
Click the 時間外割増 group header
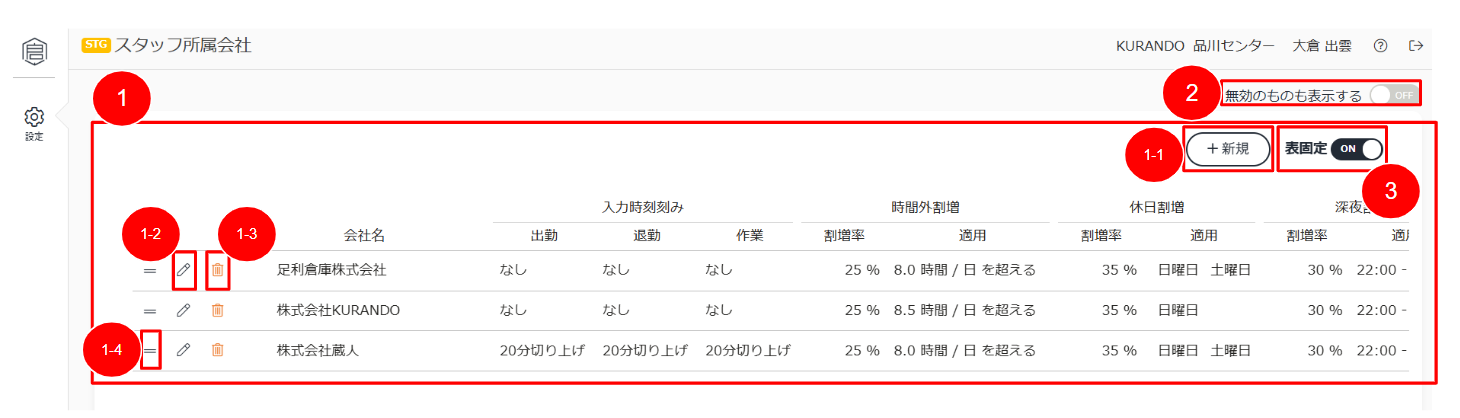(925, 208)
